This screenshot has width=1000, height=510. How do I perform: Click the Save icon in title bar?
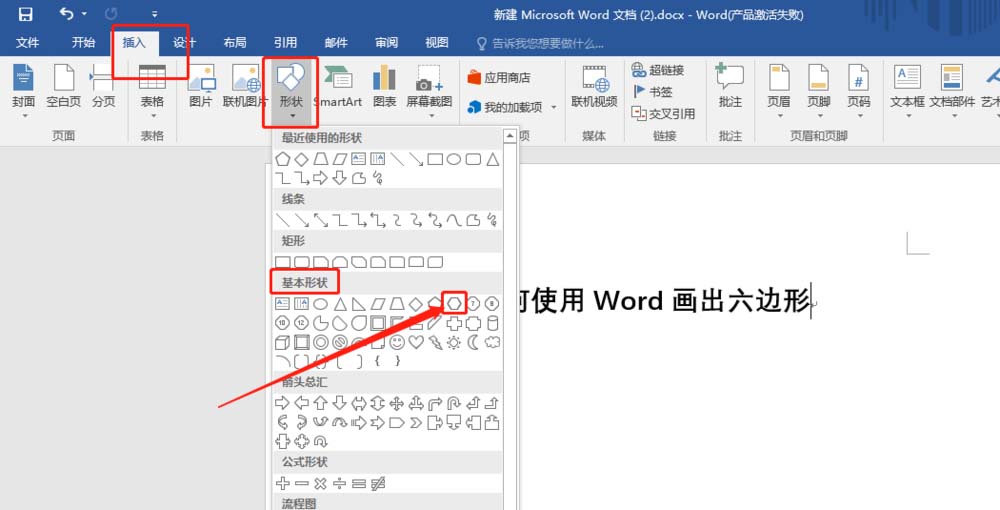pos(25,14)
